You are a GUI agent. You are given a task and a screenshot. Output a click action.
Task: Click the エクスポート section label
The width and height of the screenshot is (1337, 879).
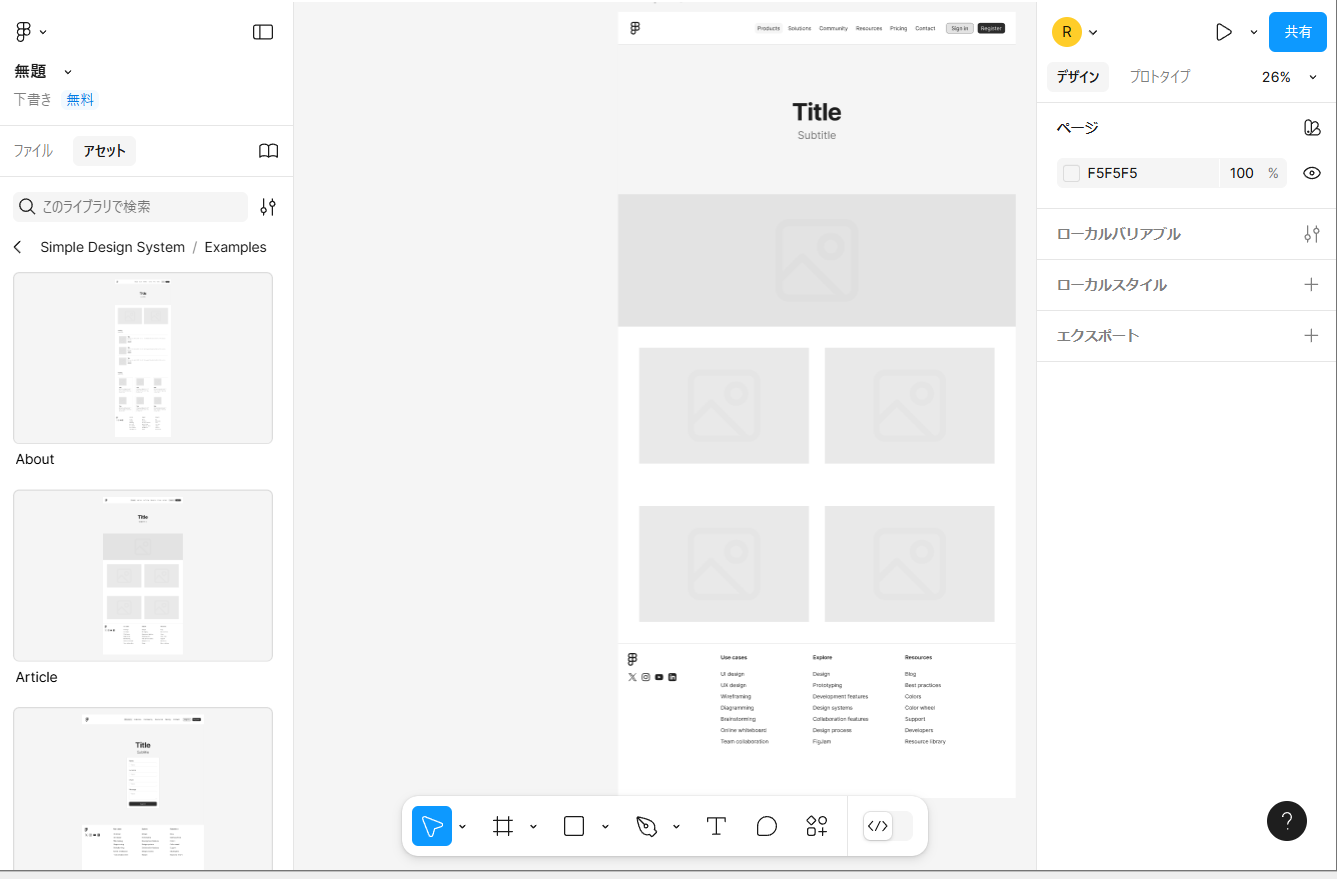tap(1098, 335)
